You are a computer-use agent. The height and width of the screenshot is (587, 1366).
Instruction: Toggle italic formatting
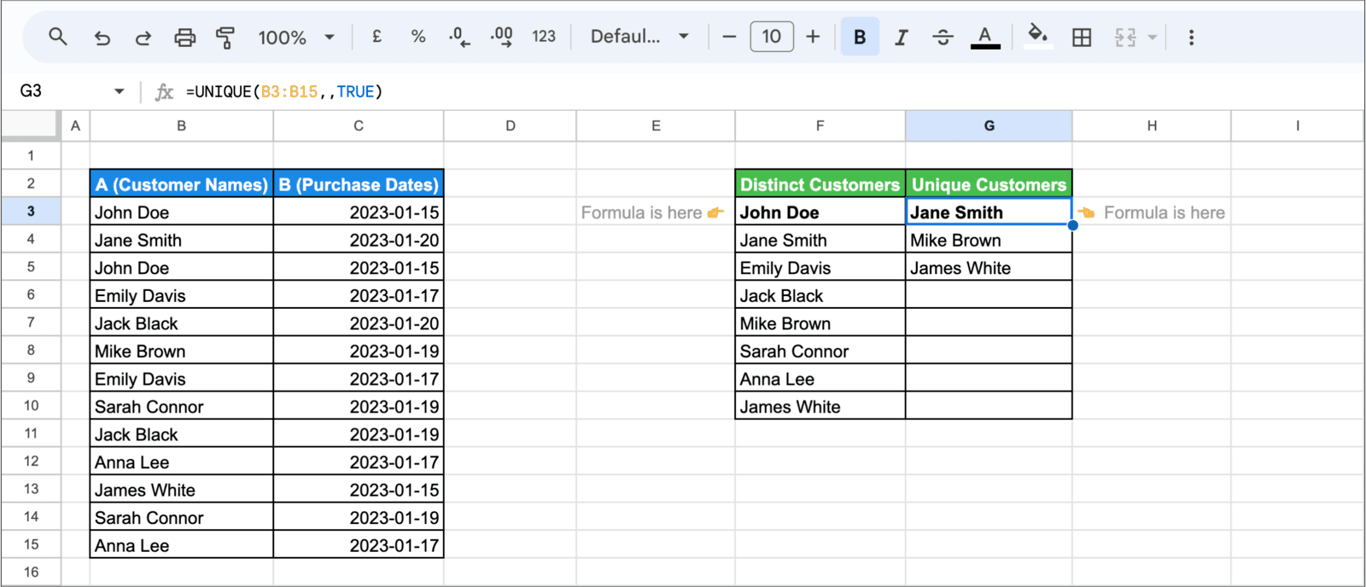(901, 37)
